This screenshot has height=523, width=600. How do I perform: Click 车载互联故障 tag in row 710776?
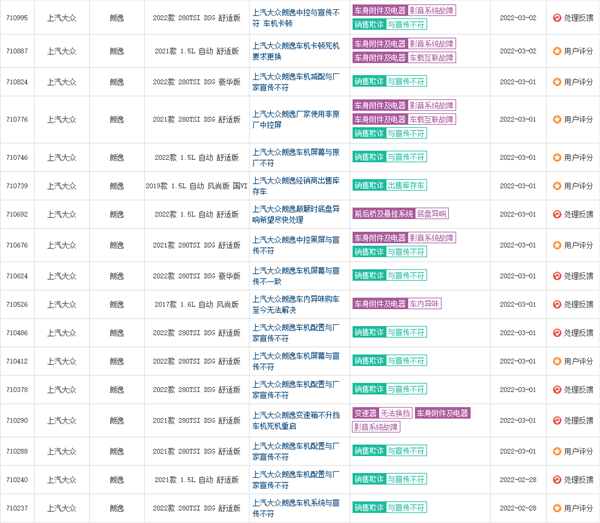click(x=432, y=119)
